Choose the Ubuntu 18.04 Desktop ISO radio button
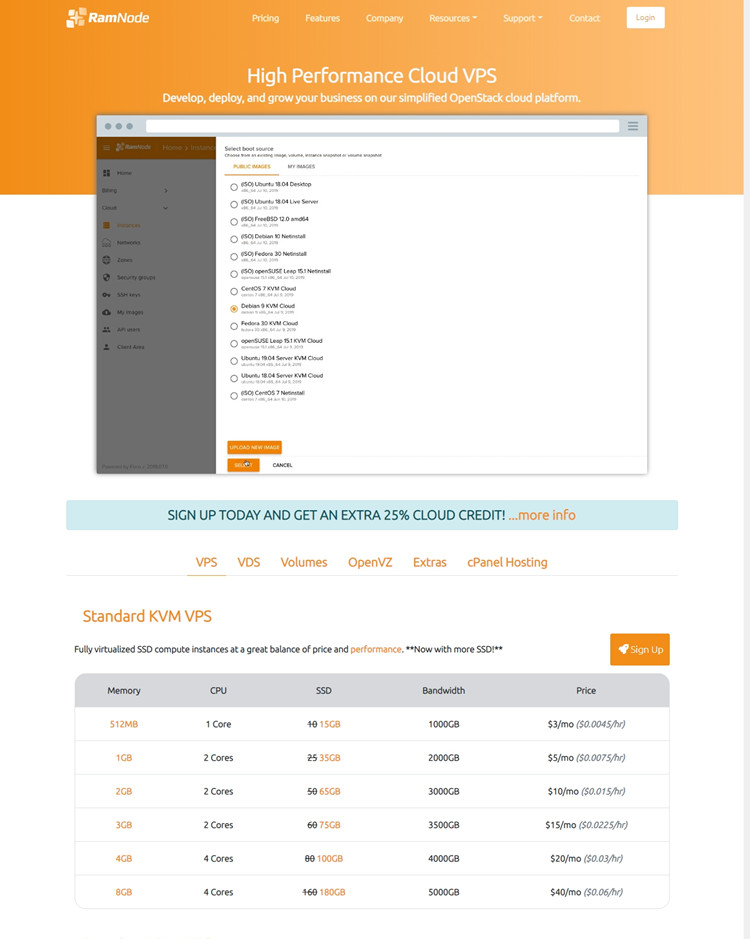 [x=234, y=187]
